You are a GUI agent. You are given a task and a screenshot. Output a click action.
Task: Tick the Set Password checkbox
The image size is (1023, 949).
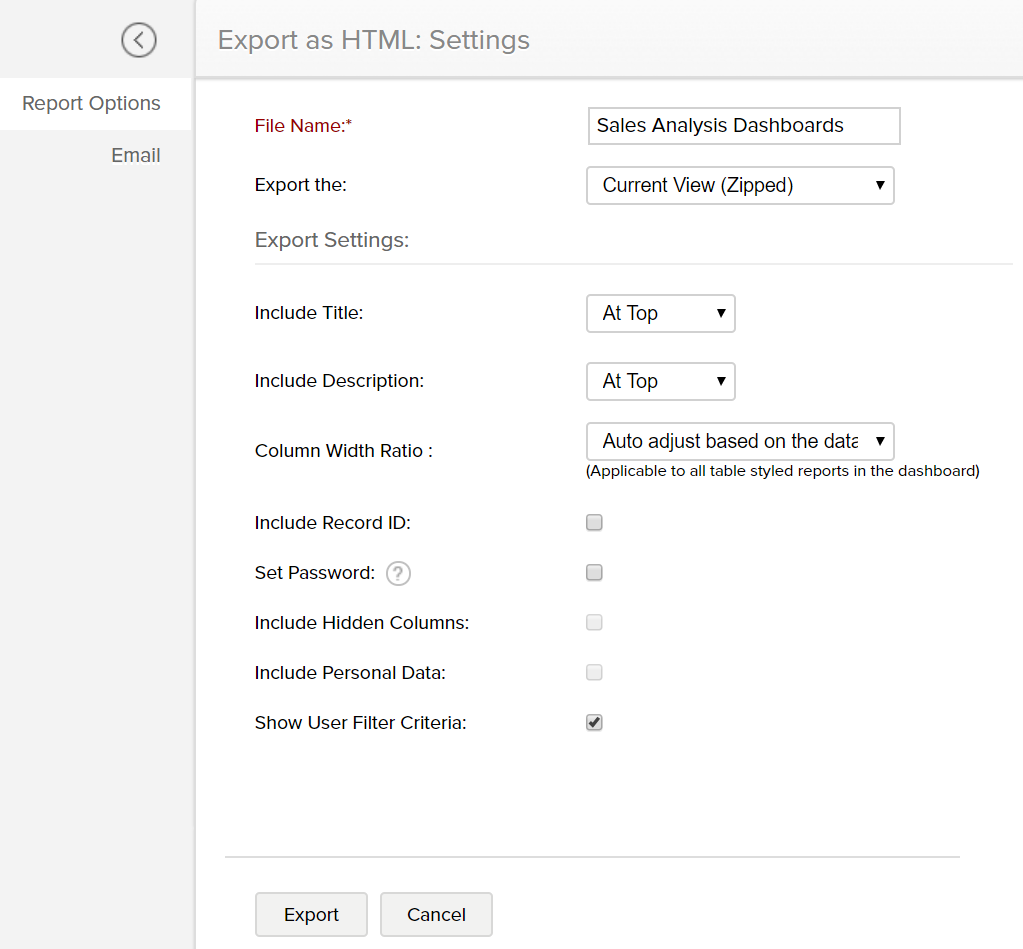point(595,573)
